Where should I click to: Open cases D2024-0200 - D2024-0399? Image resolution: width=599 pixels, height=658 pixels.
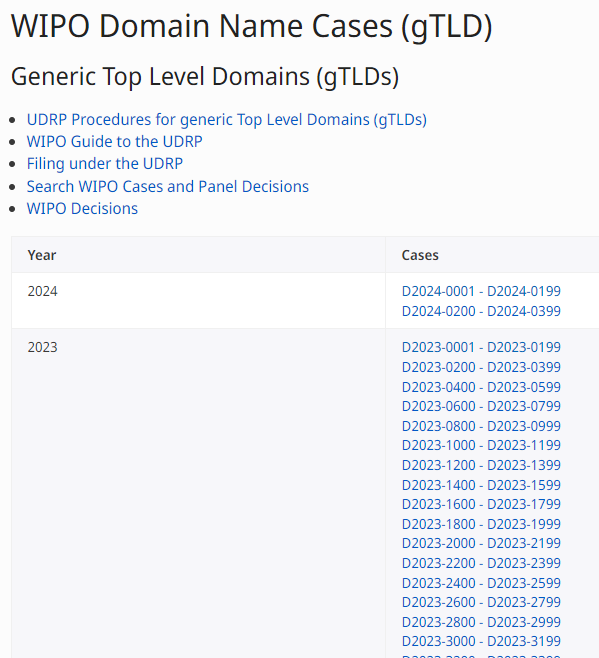coord(481,311)
